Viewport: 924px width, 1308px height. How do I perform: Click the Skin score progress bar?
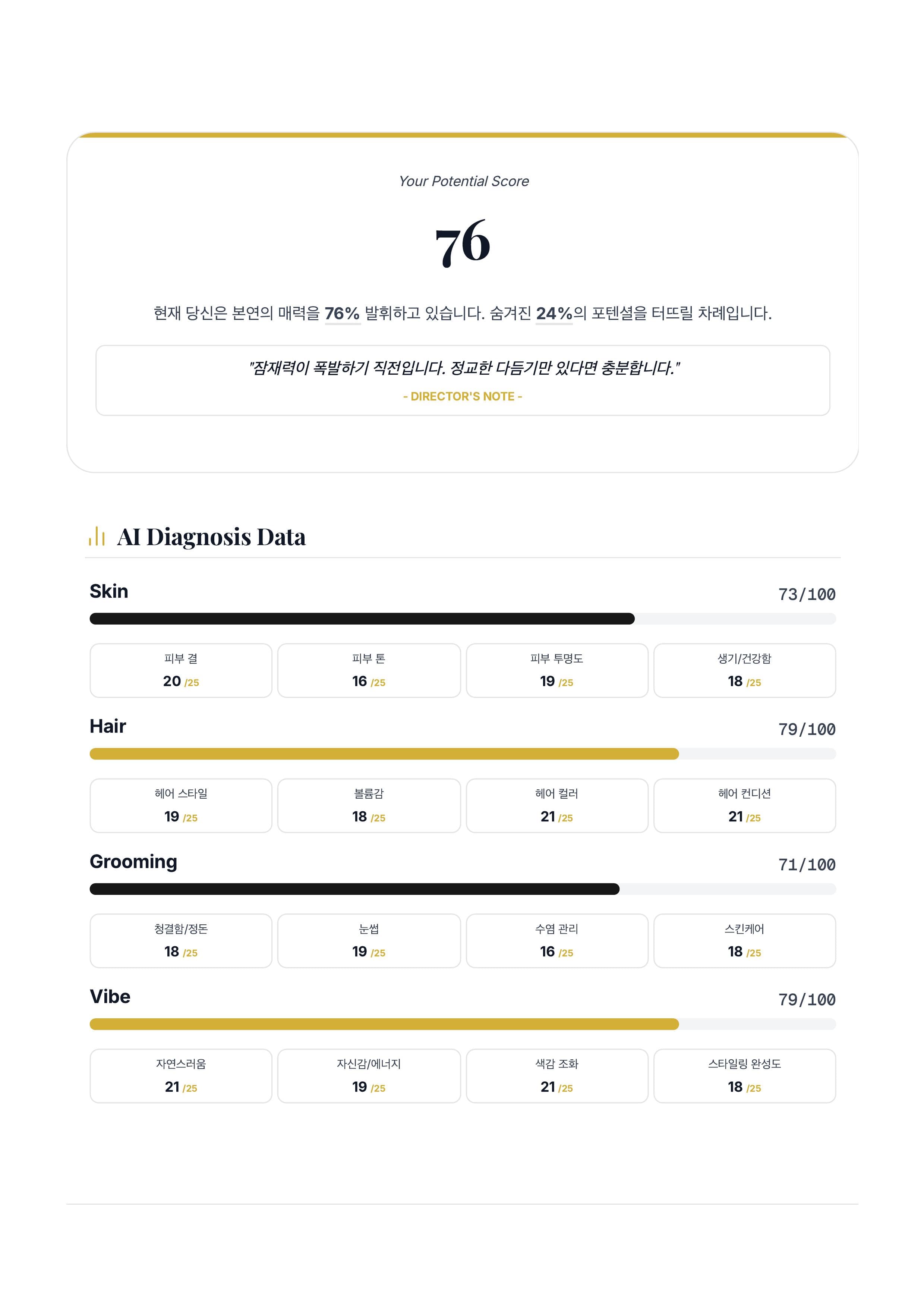coord(462,619)
